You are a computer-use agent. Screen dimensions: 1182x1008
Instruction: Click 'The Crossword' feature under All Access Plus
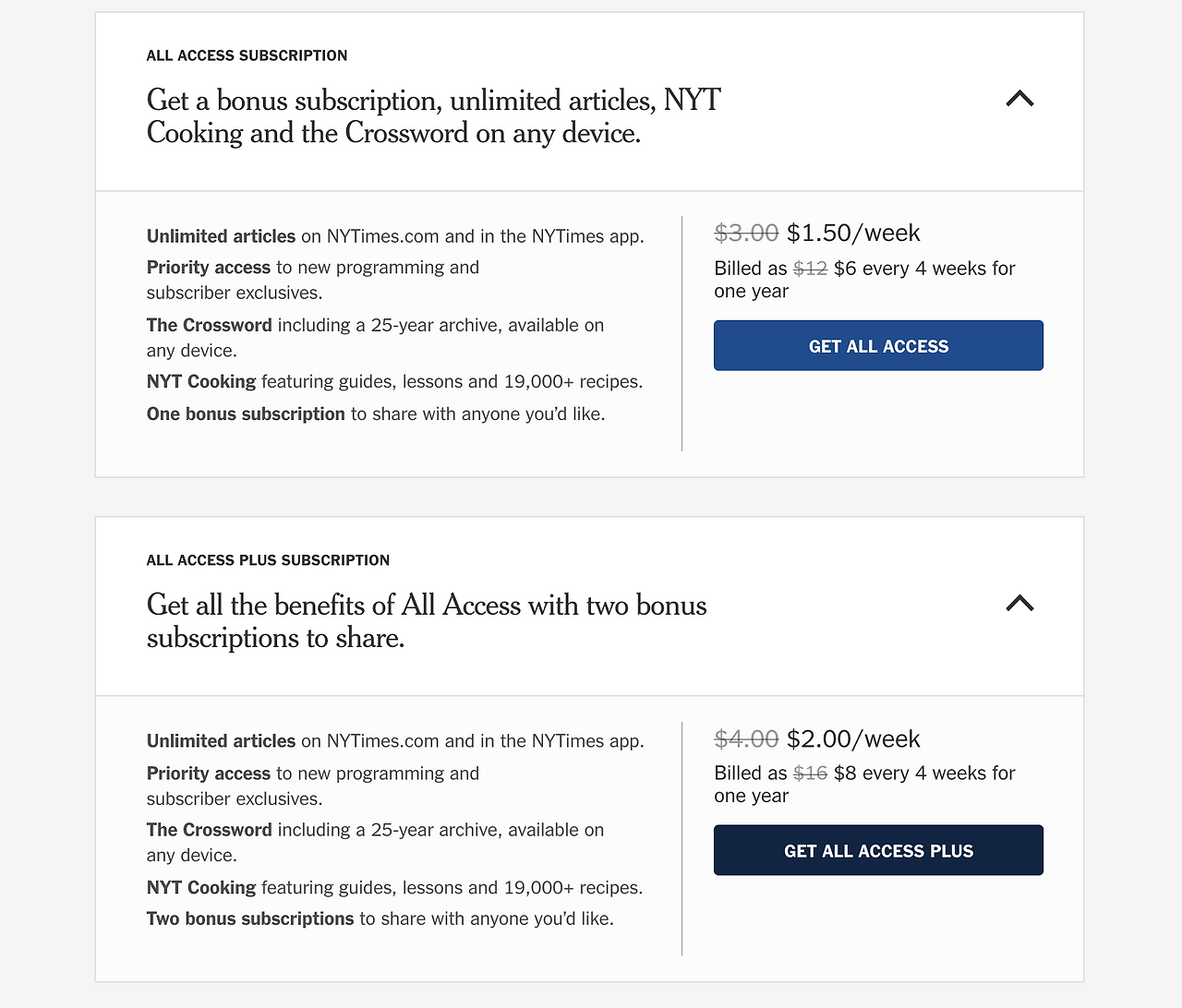click(375, 842)
